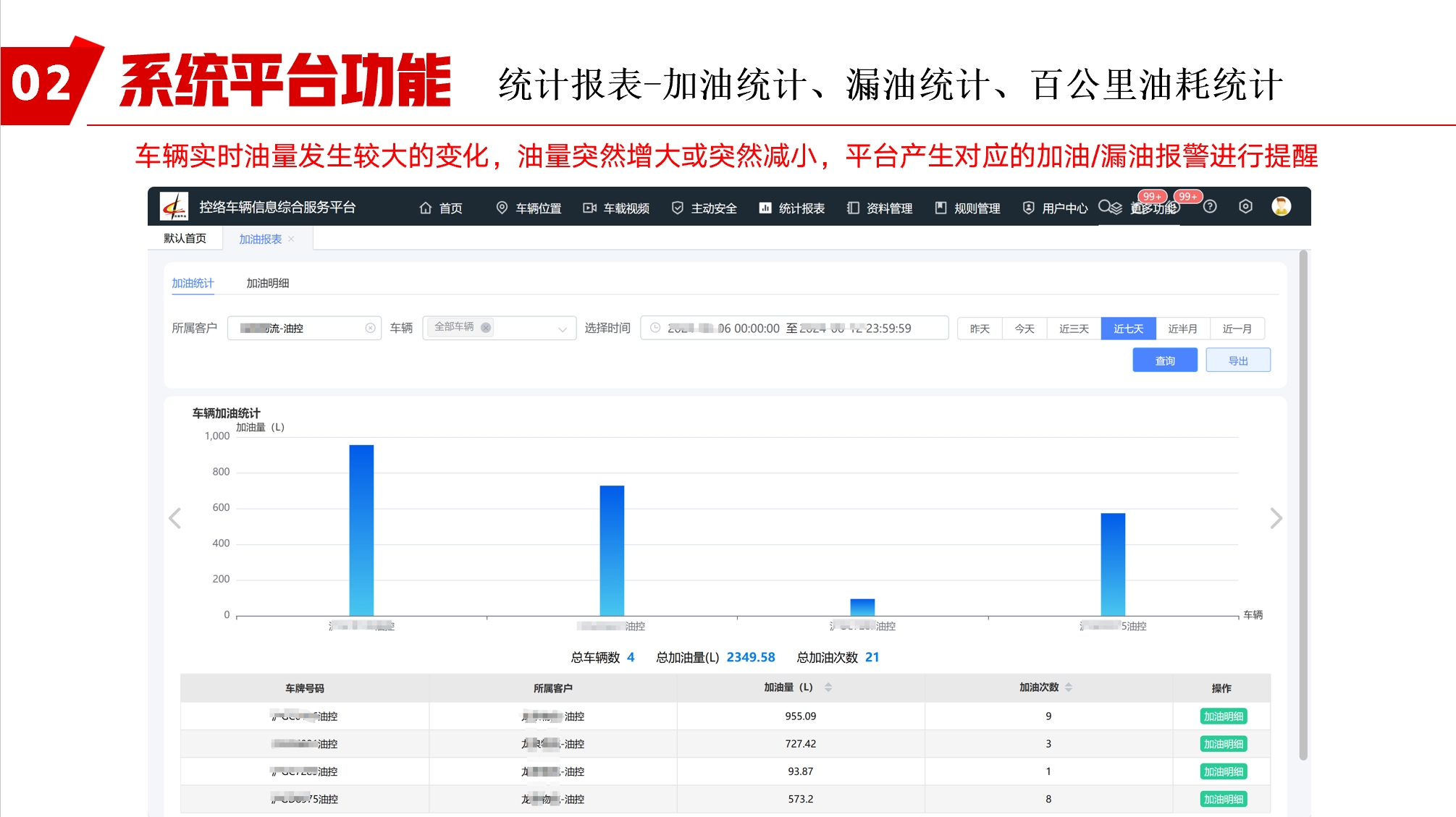Switch to the 加油明细 tab
The width and height of the screenshot is (1456, 817).
coord(267,283)
